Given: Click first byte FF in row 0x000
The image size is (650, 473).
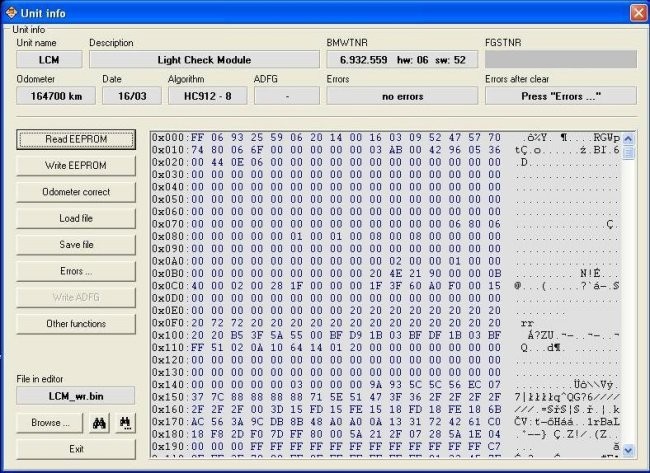Looking at the screenshot, I should click(197, 138).
